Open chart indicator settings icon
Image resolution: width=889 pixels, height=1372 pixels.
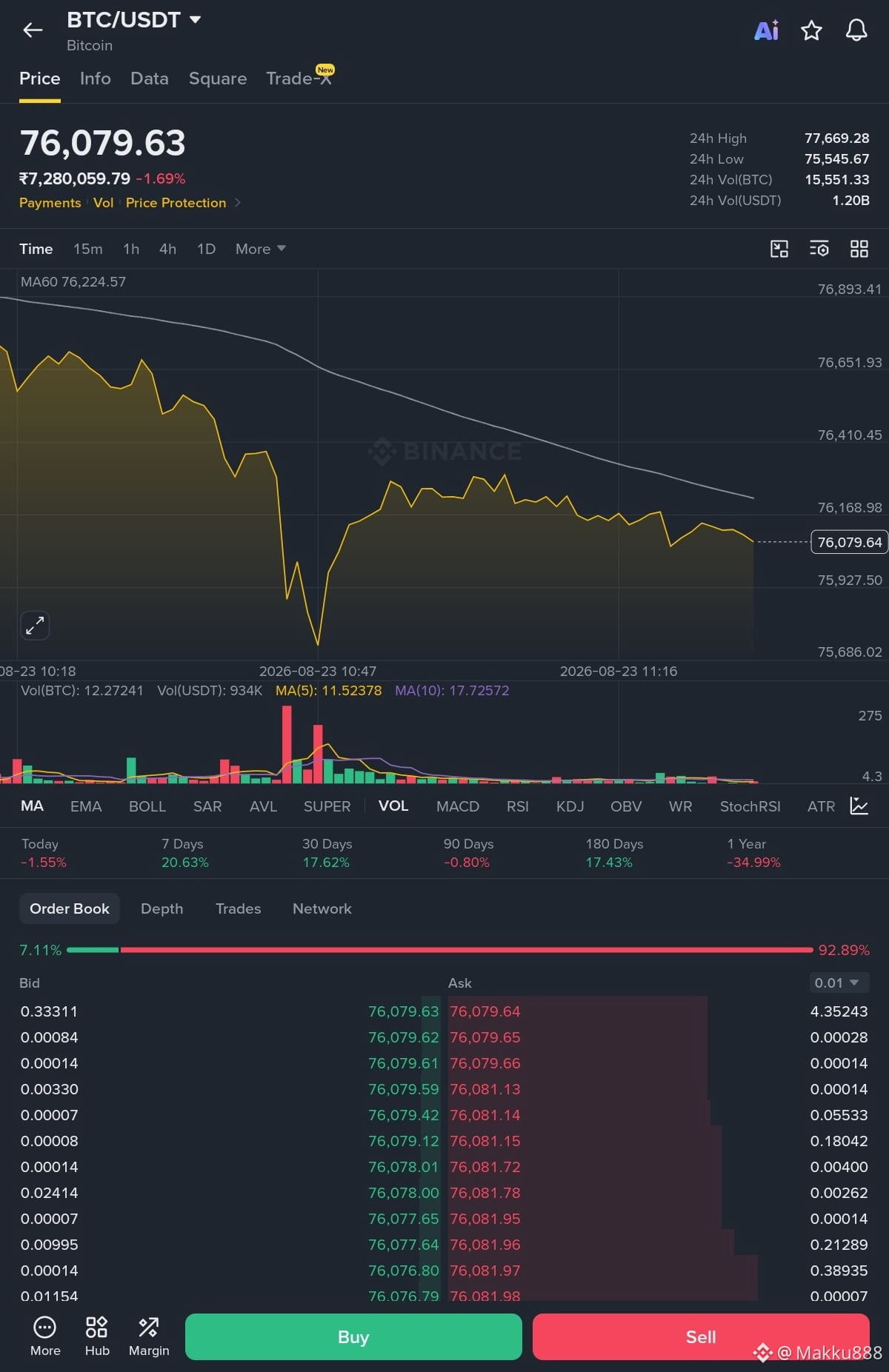click(x=819, y=249)
